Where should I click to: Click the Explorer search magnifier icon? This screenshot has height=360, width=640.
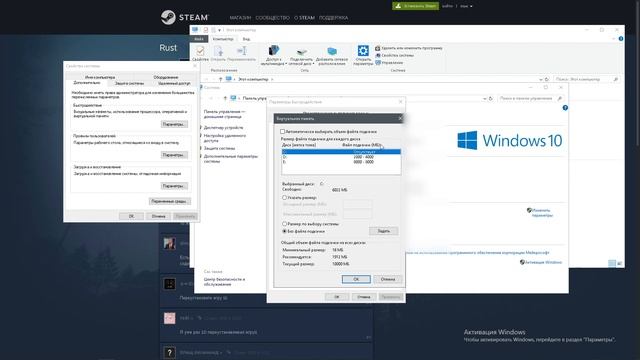pyautogui.click(x=616, y=79)
